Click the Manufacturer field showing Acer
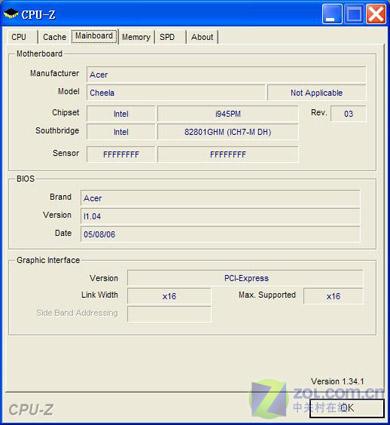The height and width of the screenshot is (425, 390). click(226, 75)
